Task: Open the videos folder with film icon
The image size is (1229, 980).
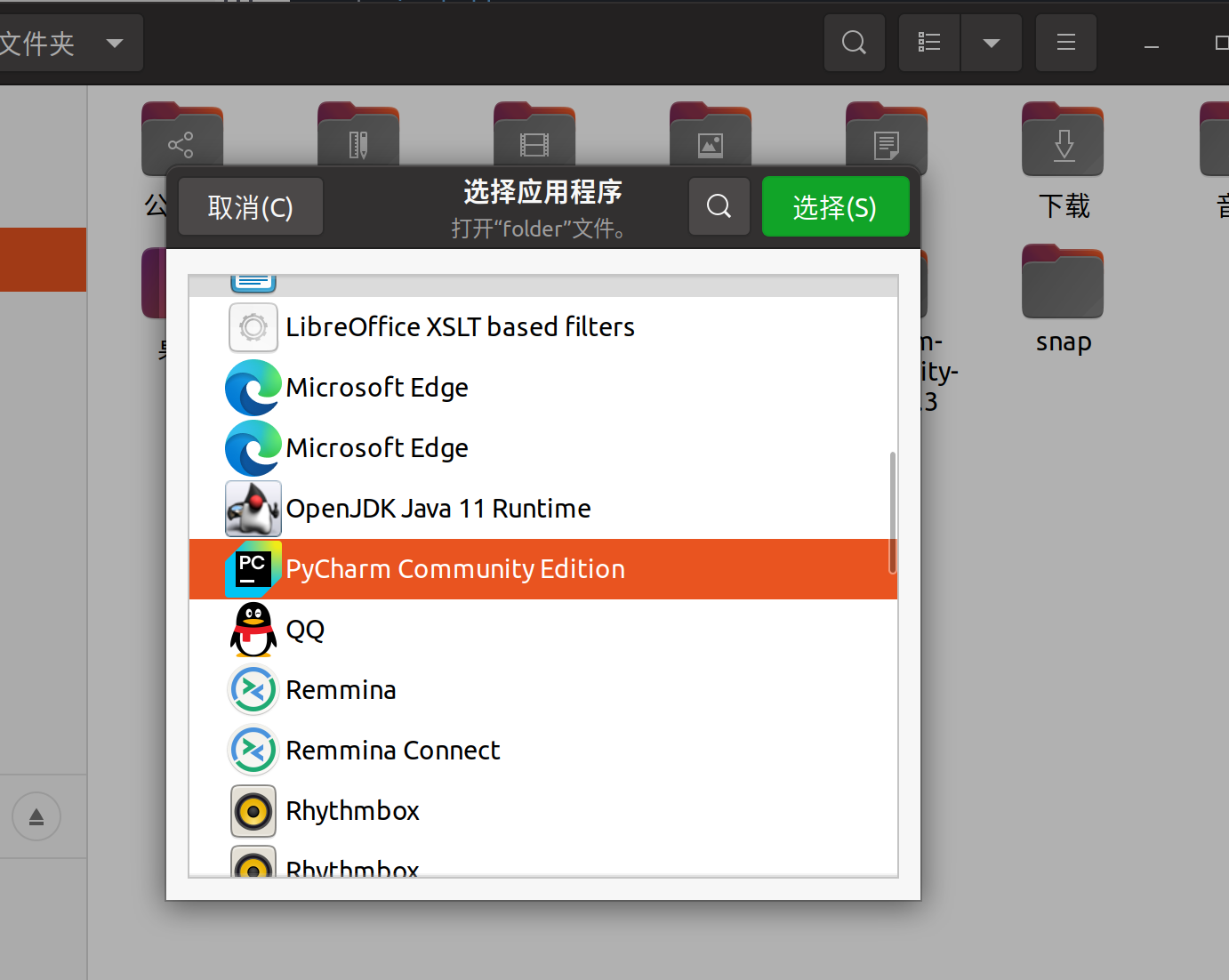Action: click(534, 135)
